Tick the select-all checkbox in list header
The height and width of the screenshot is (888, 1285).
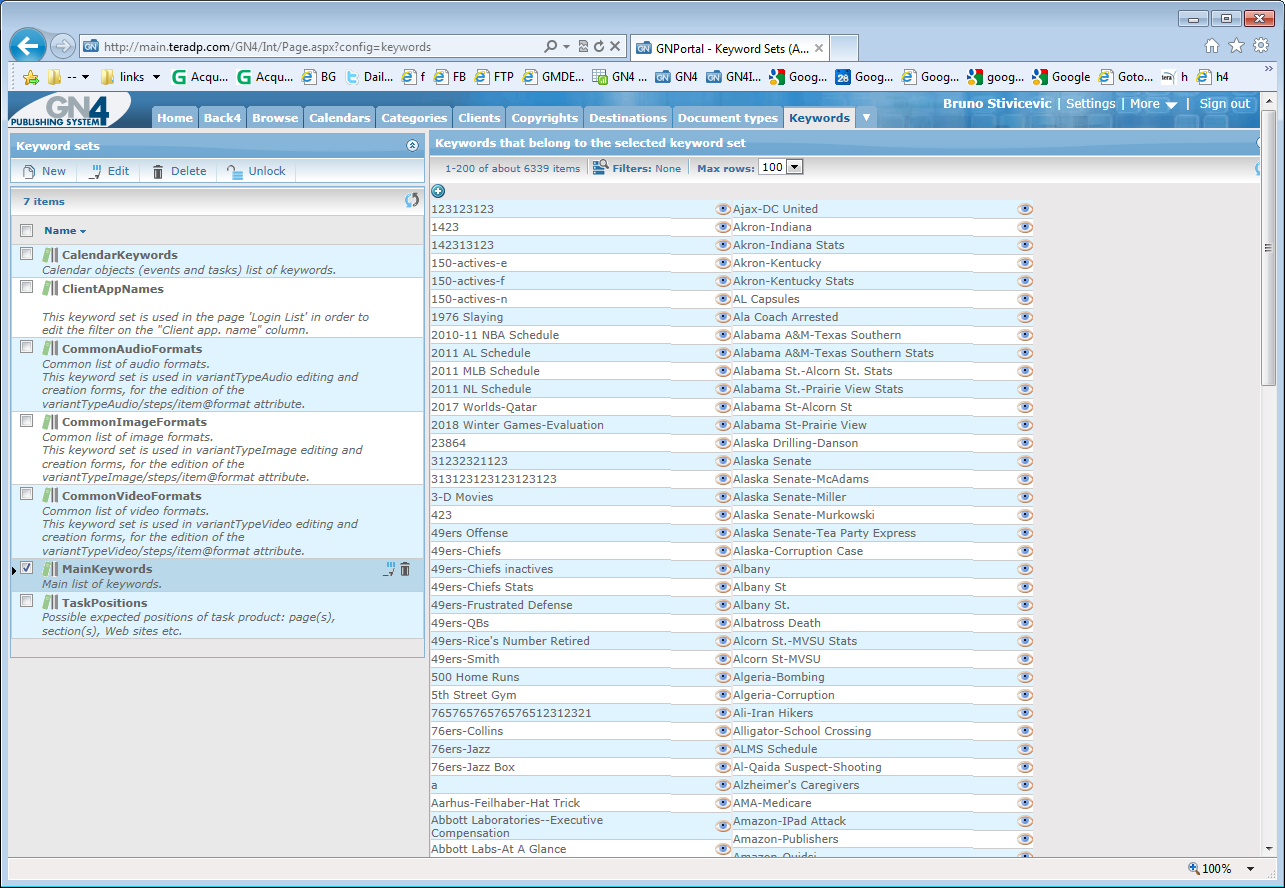pyautogui.click(x=27, y=231)
